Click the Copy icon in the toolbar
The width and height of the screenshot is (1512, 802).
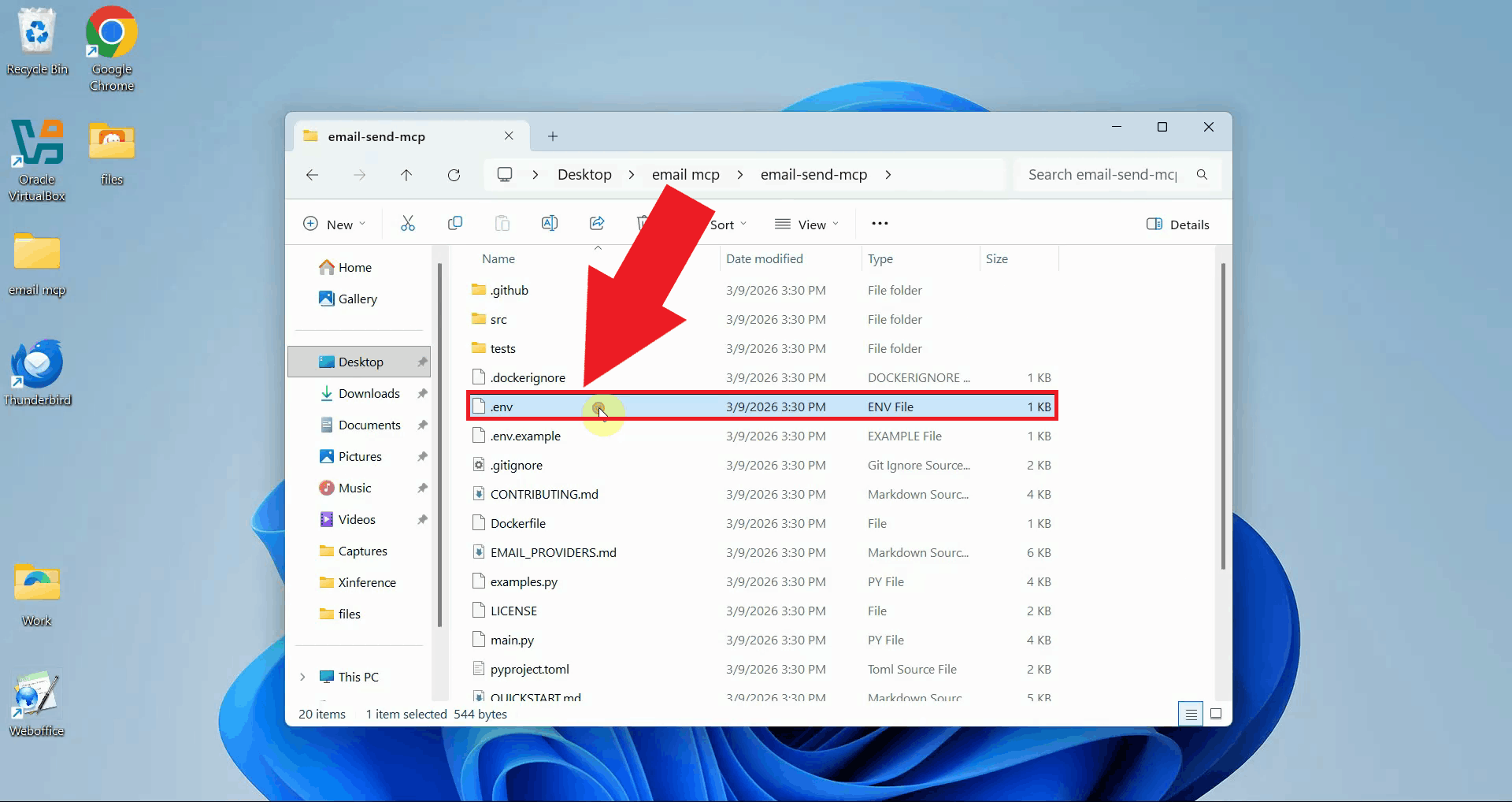click(x=455, y=223)
